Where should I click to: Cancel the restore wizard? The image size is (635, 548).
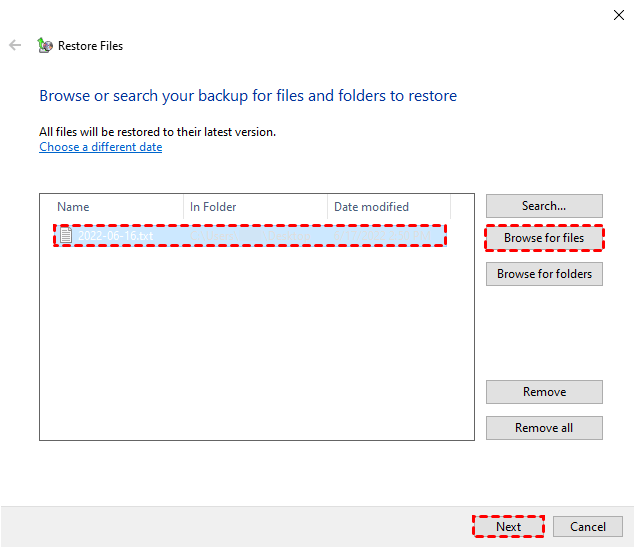588,527
